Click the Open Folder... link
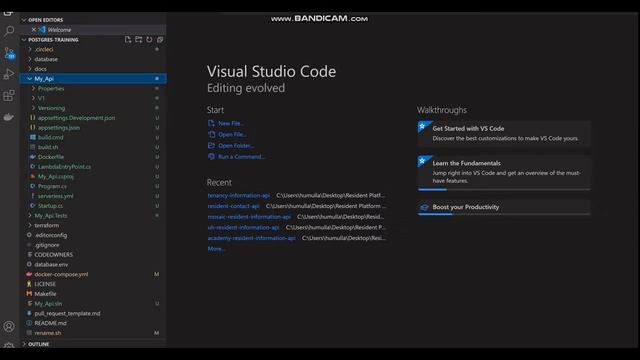 point(236,146)
